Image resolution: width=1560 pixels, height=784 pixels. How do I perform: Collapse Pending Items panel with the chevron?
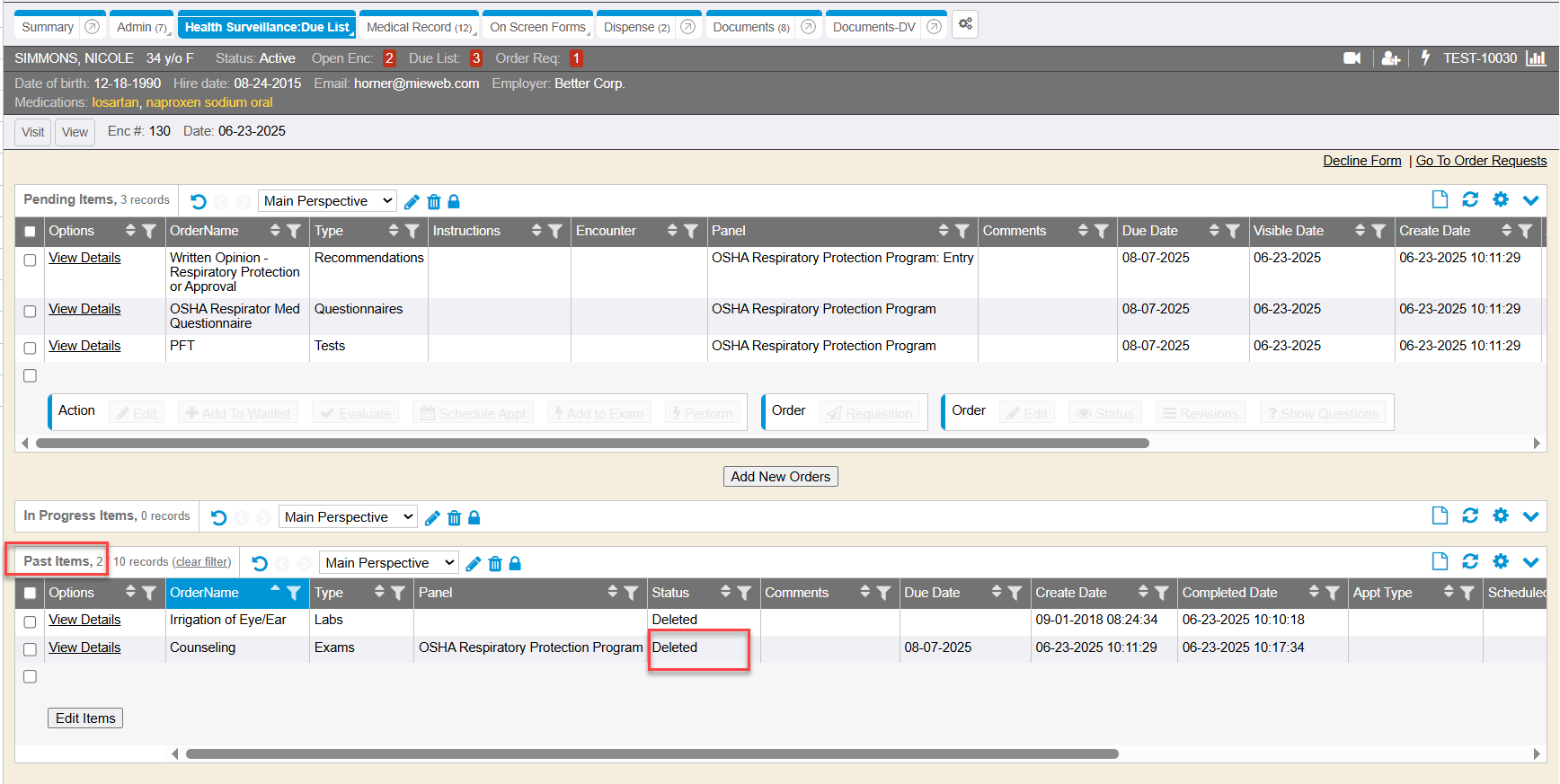tap(1531, 199)
